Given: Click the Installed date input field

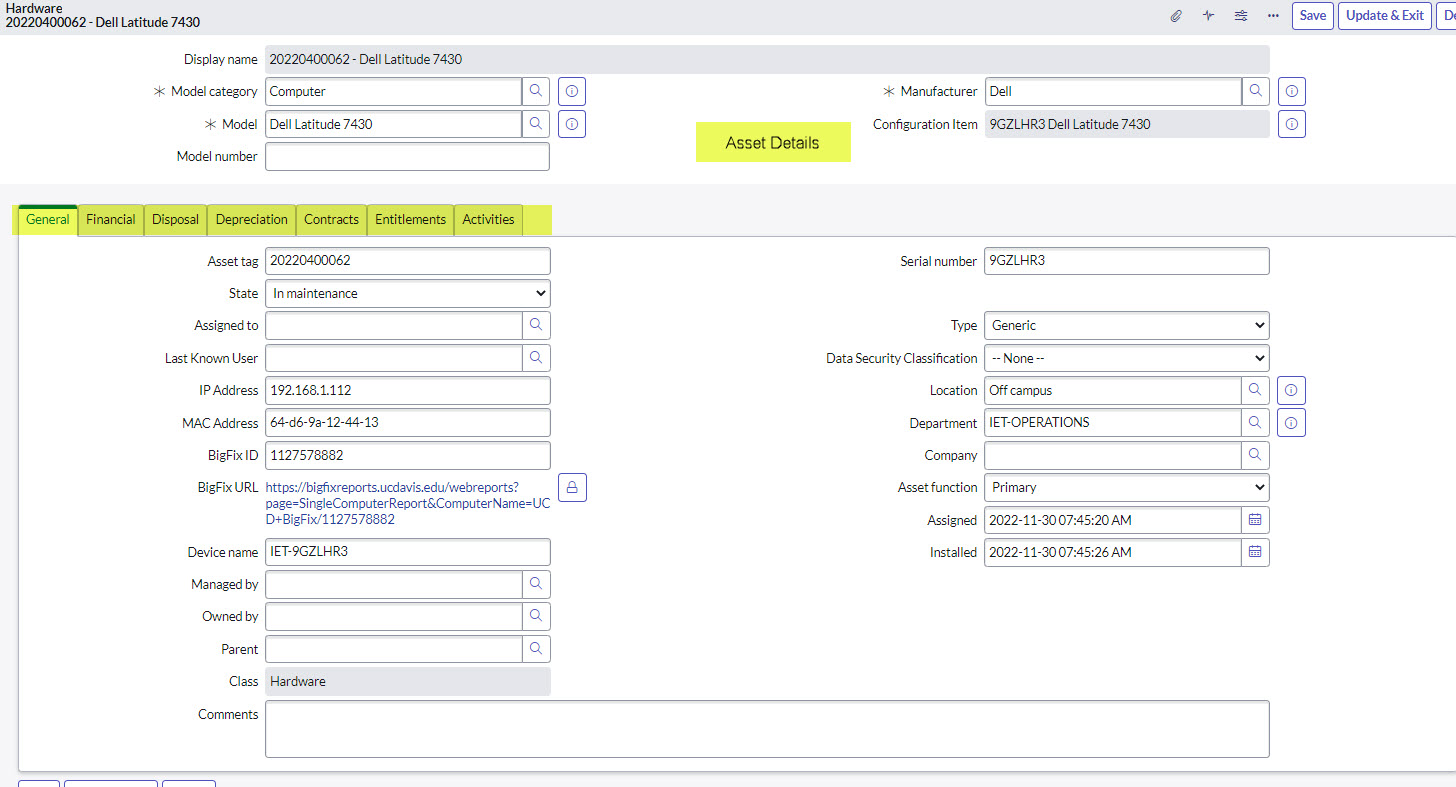Looking at the screenshot, I should [x=1113, y=552].
